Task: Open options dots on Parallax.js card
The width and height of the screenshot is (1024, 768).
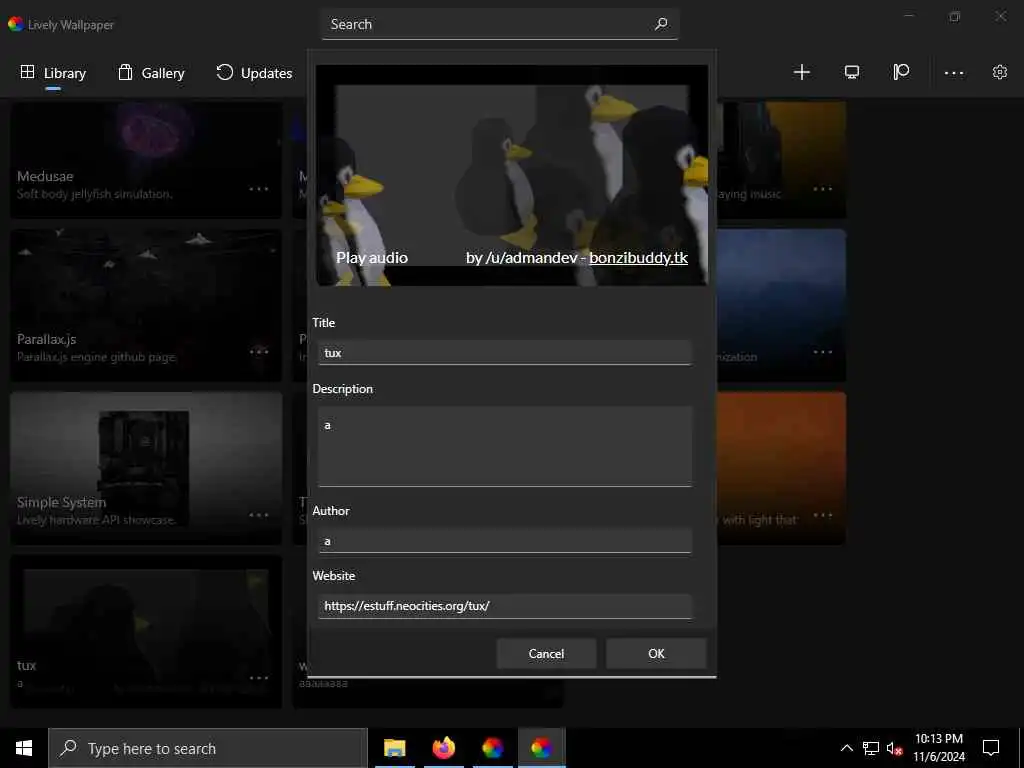Action: coord(259,351)
